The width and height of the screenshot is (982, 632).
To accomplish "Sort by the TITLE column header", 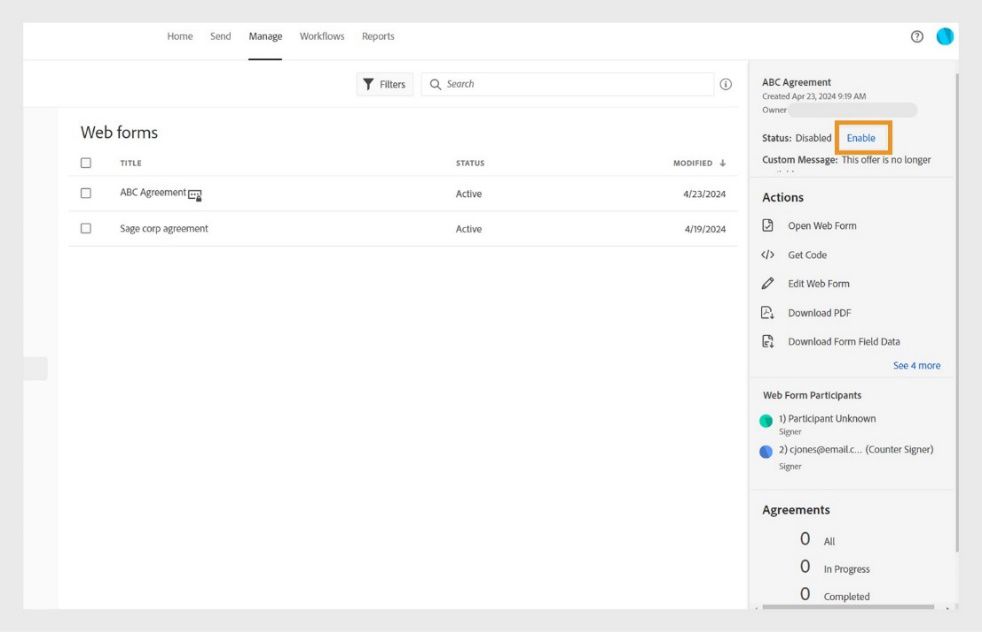I will [x=131, y=163].
